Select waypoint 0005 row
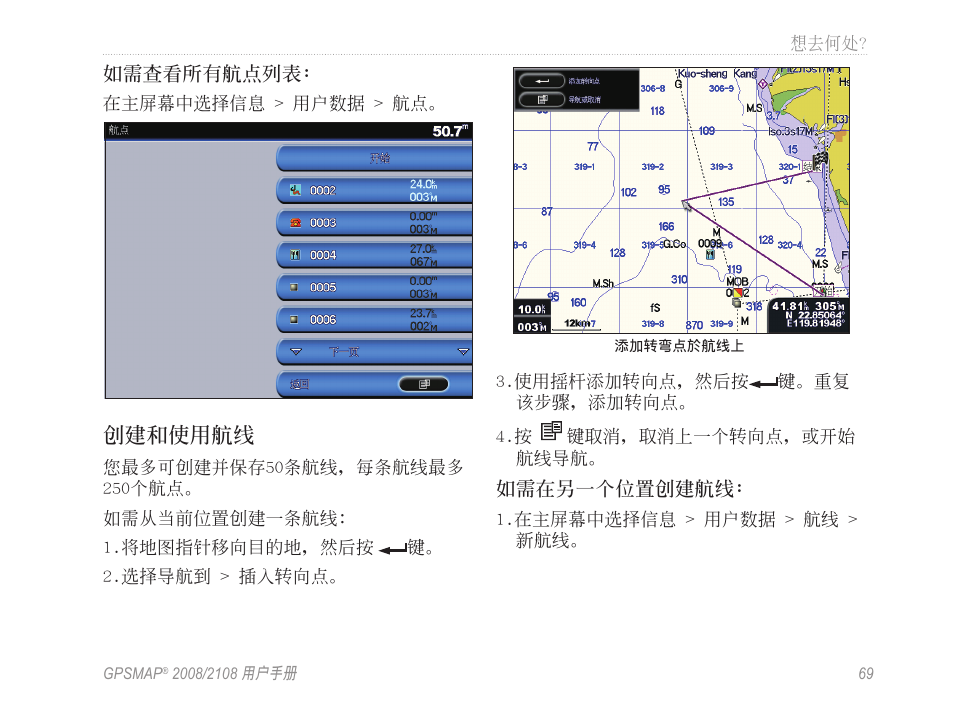This screenshot has height=727, width=954. (x=374, y=287)
